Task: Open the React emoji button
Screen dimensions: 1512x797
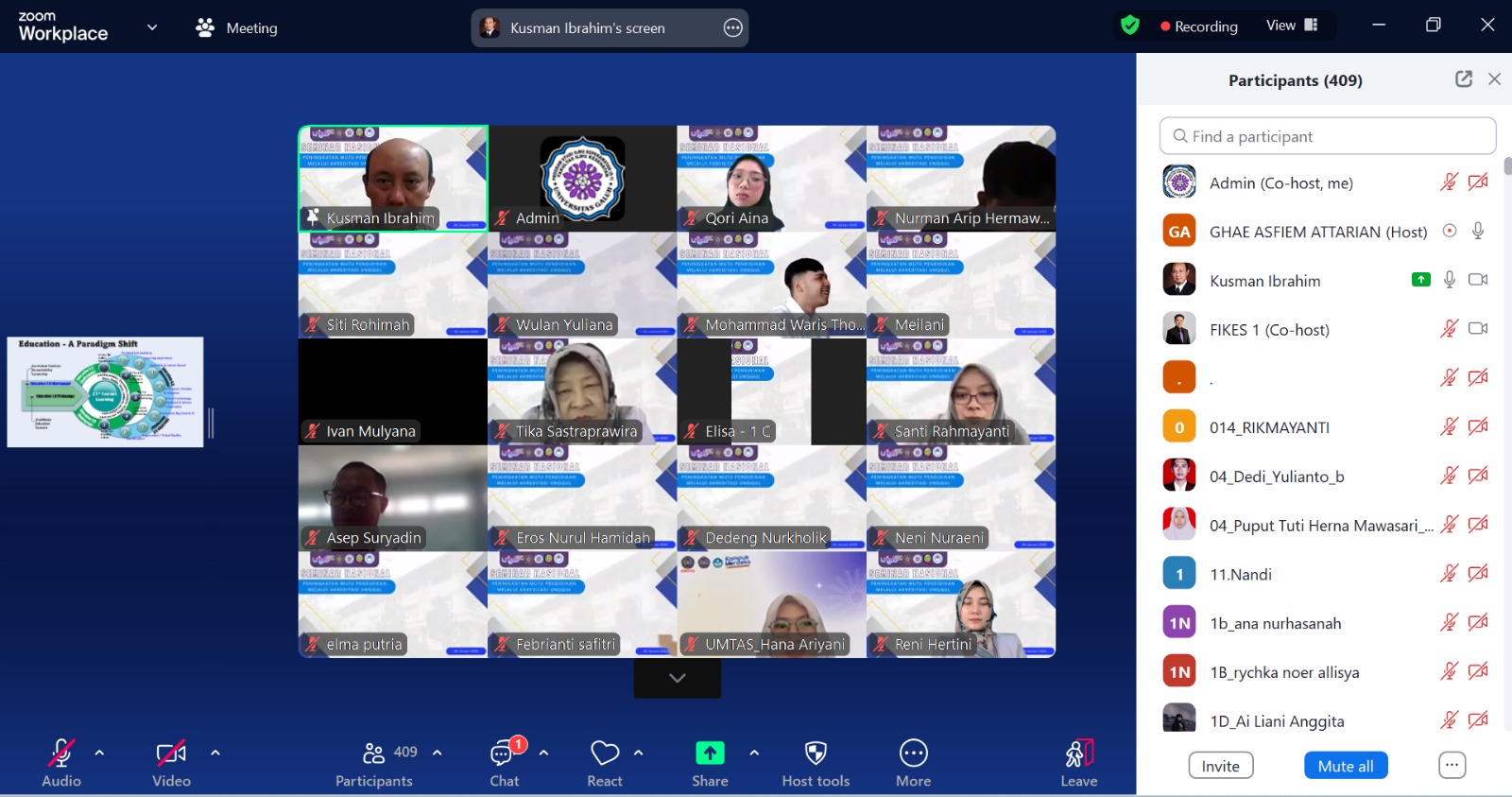Action: [605, 754]
